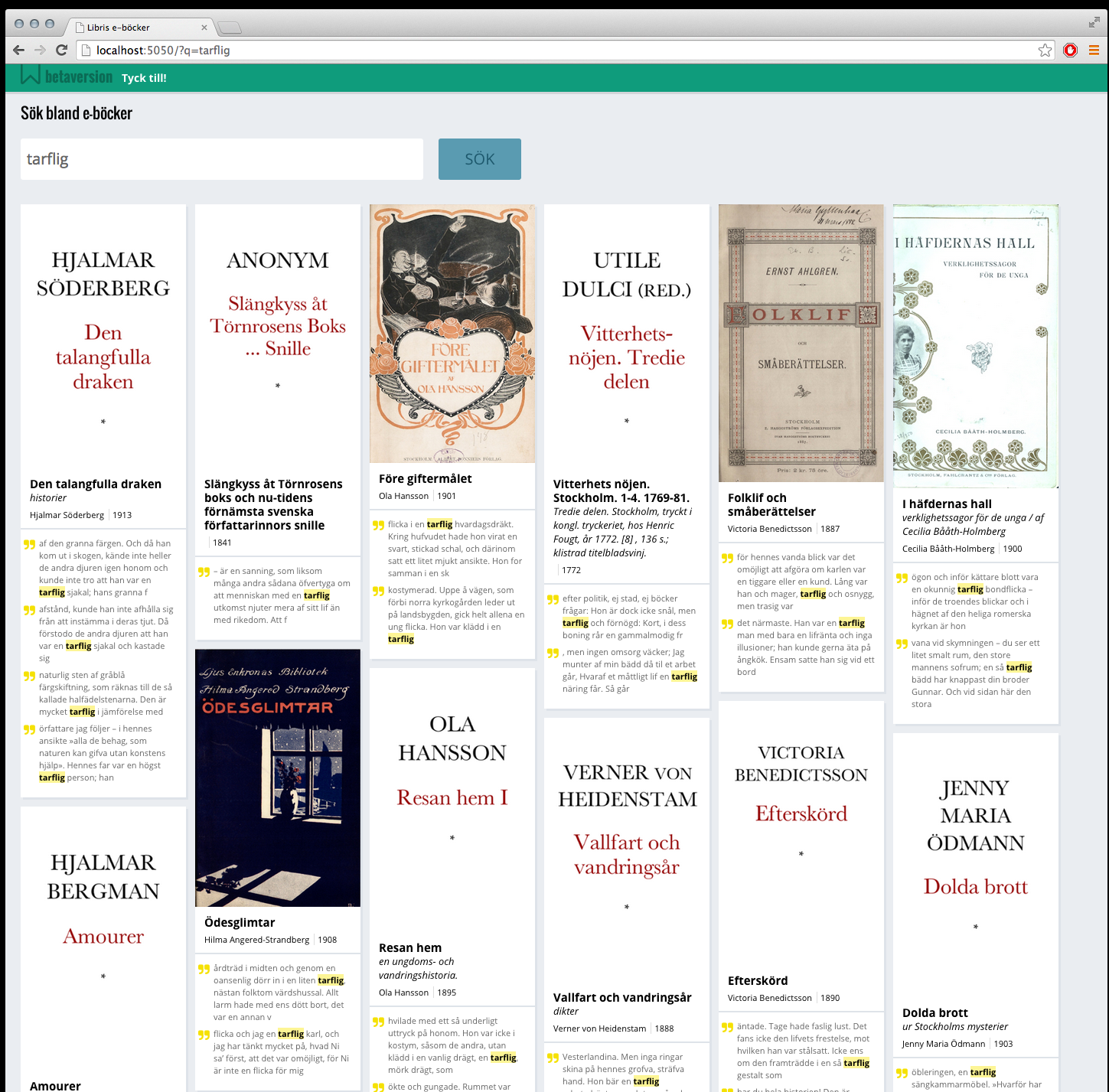Click quote beginning 'flicka i en tarflig hvardagsdräkt'

click(455, 549)
